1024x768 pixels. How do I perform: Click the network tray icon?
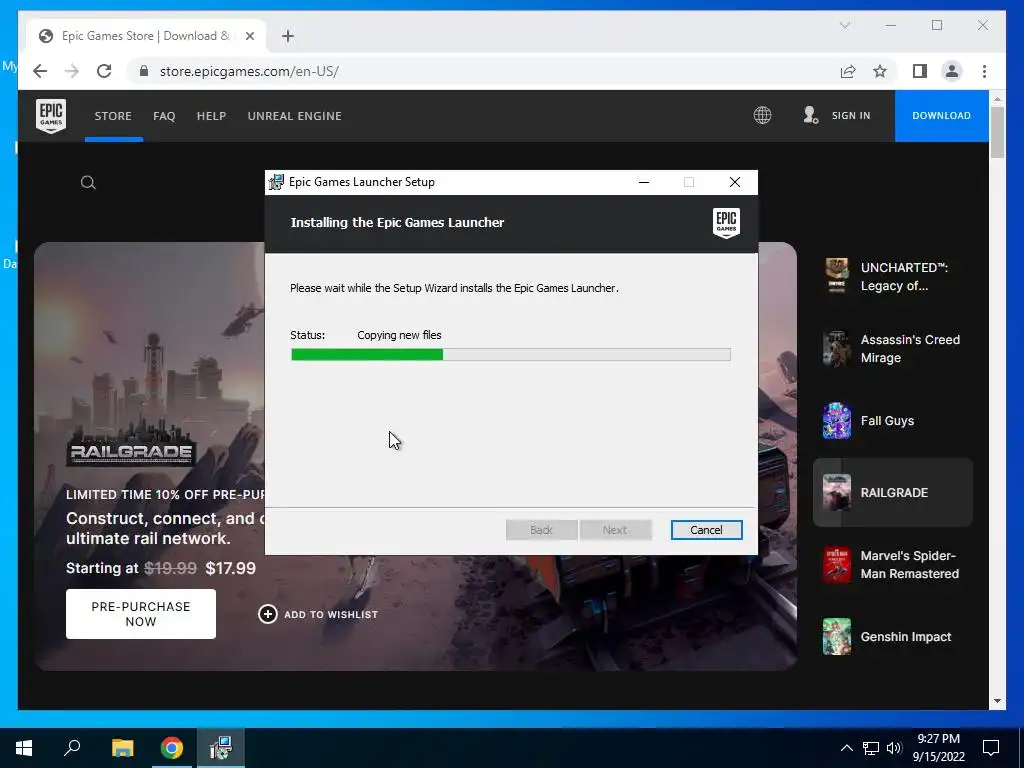(871, 748)
